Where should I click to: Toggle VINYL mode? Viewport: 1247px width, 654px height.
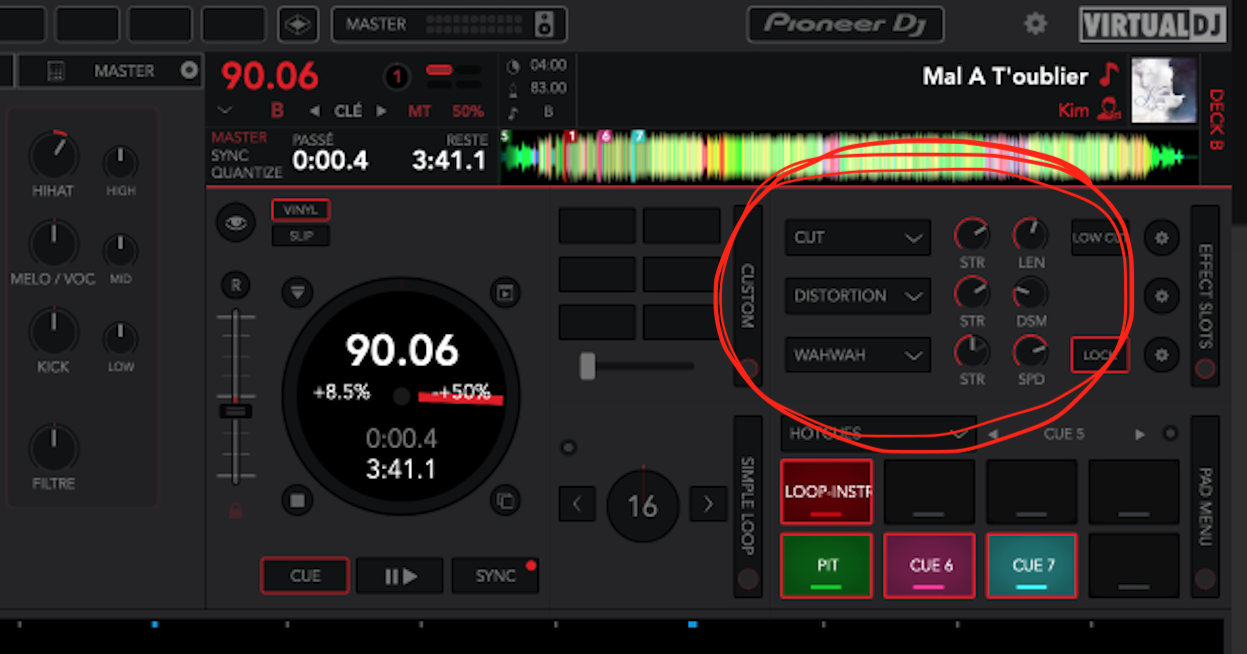[x=300, y=210]
